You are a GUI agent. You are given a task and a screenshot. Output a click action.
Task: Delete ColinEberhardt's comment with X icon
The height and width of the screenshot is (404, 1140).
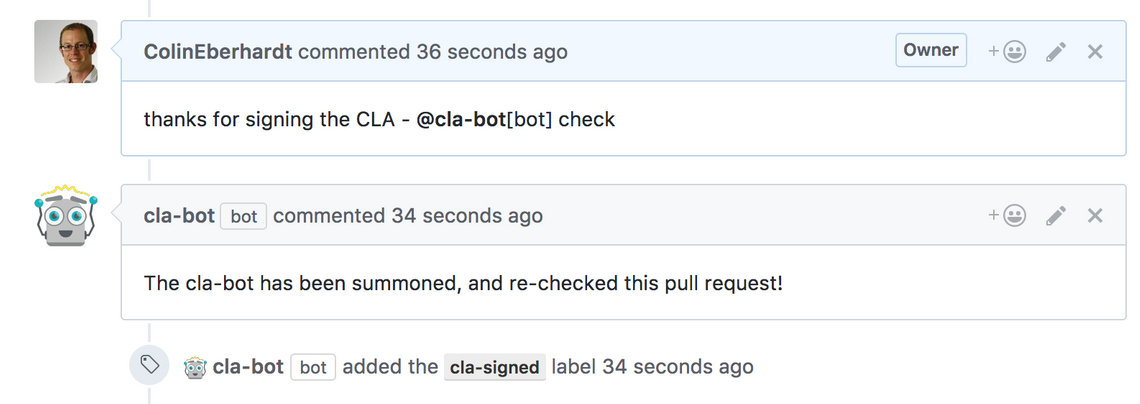coord(1095,51)
